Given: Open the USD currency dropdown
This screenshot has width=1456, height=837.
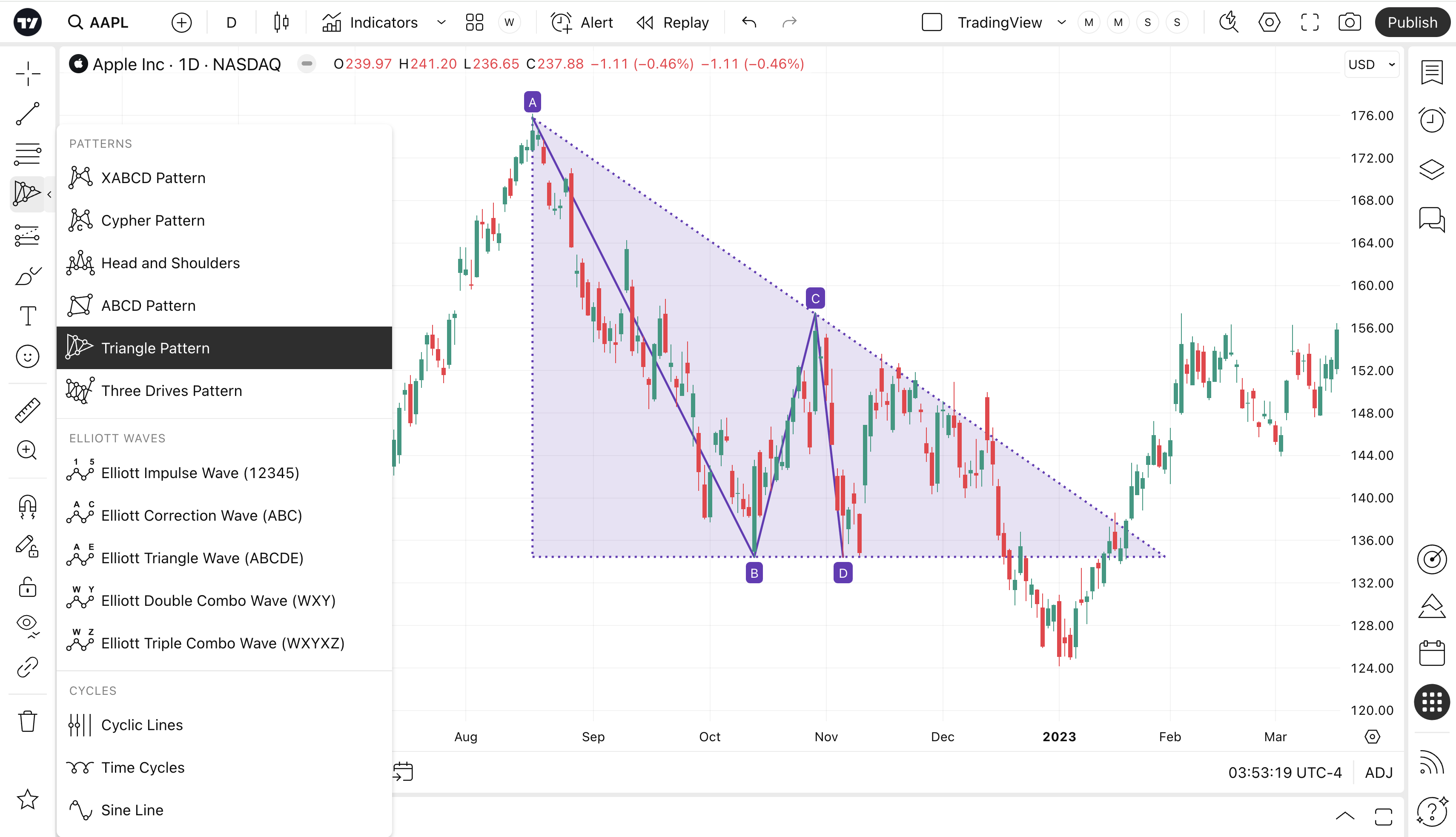Looking at the screenshot, I should [1372, 64].
